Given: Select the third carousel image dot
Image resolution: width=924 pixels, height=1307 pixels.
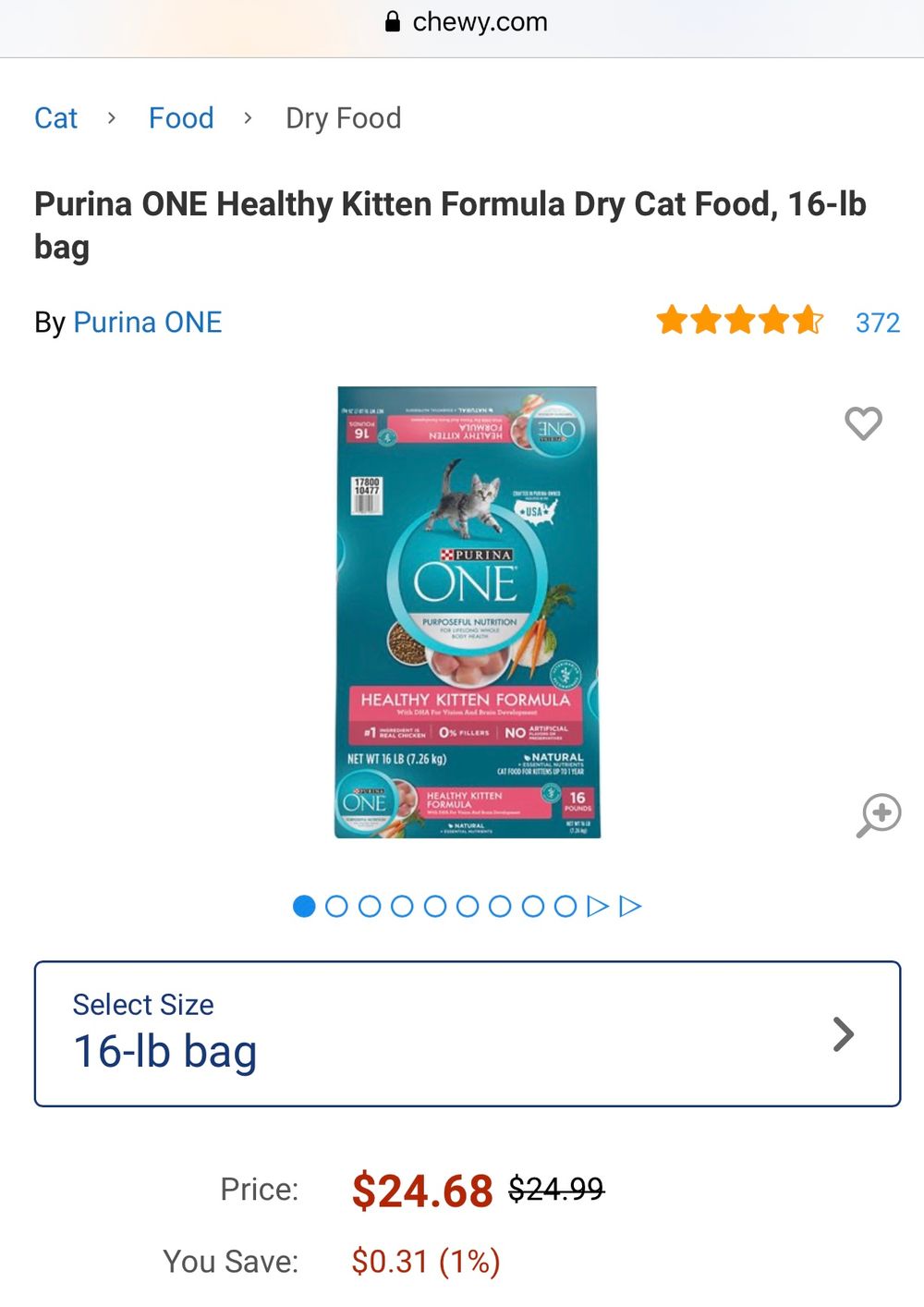Looking at the screenshot, I should point(370,906).
